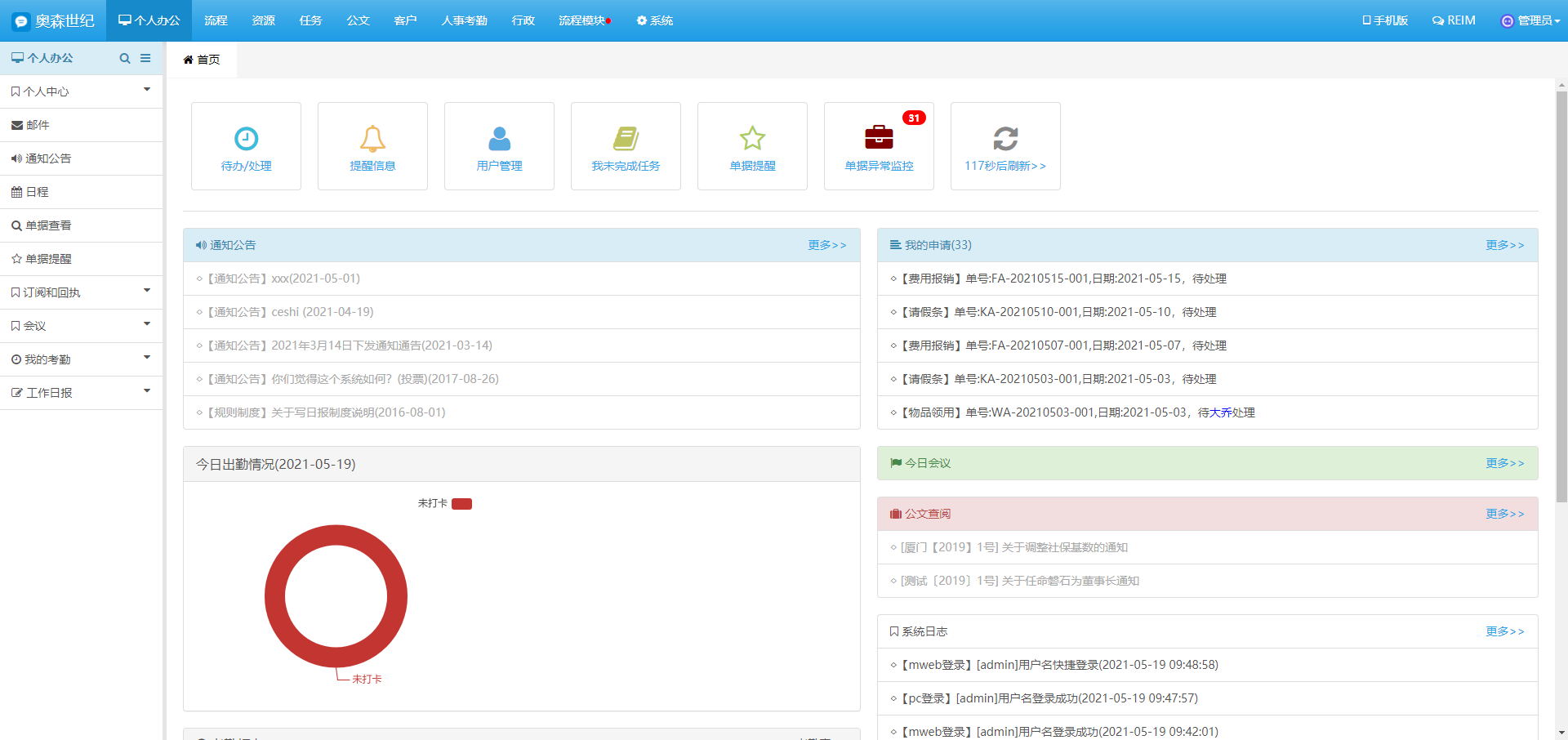This screenshot has width=1568, height=740.
Task: Switch to the 流程 menu tab
Action: point(216,20)
